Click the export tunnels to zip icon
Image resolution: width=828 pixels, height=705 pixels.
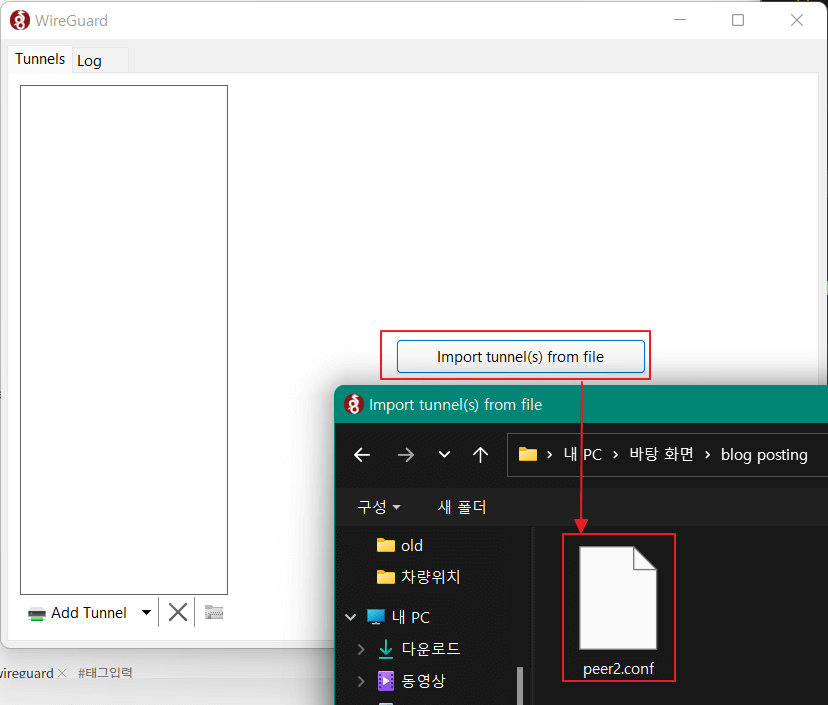click(214, 613)
